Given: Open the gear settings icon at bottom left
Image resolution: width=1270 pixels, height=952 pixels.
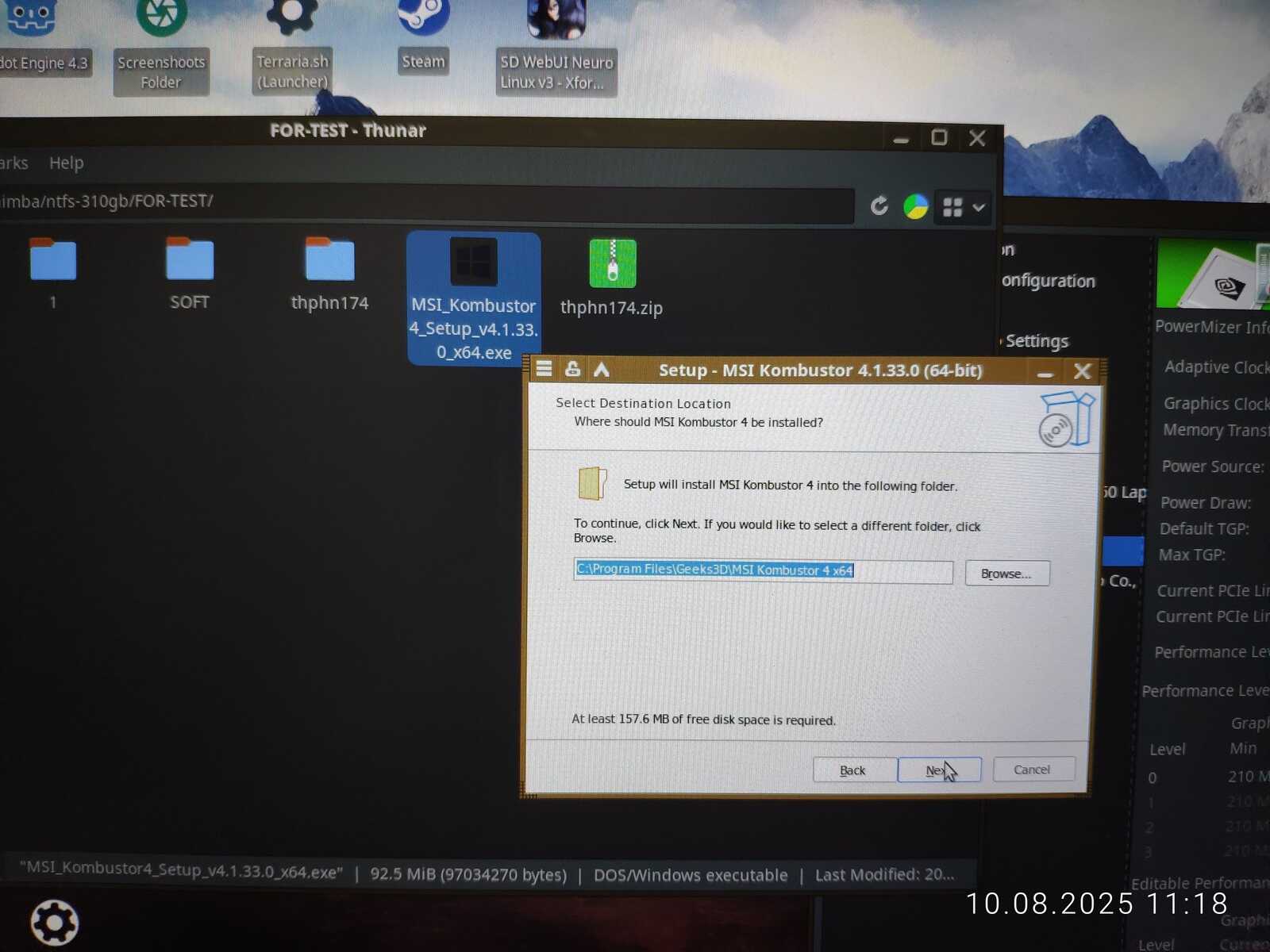Looking at the screenshot, I should click(54, 923).
